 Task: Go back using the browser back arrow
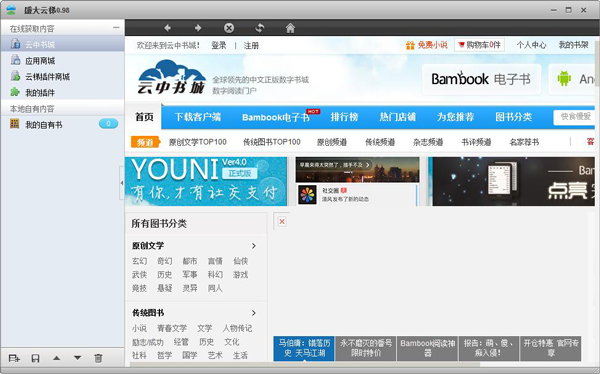tap(167, 28)
